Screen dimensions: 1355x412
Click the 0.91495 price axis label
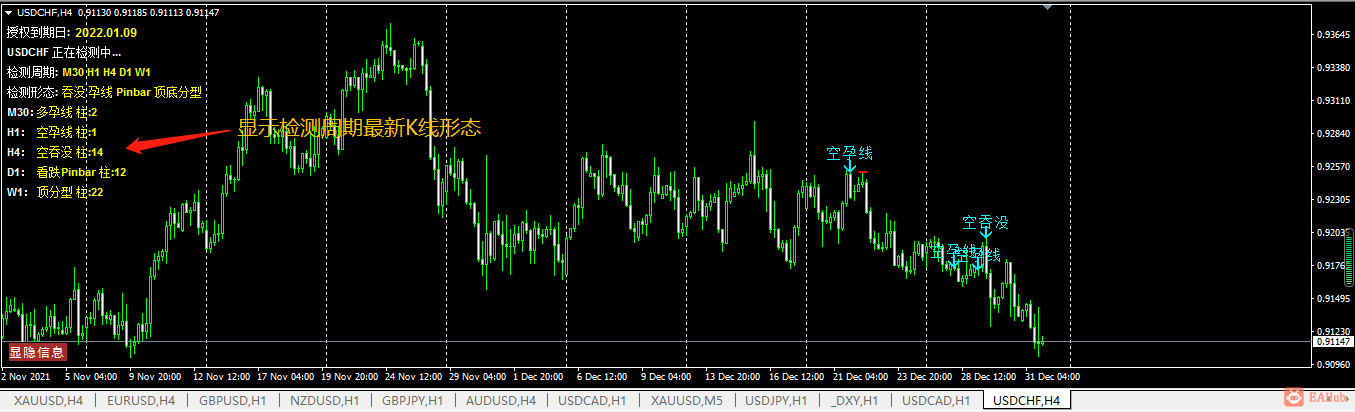tap(1334, 299)
